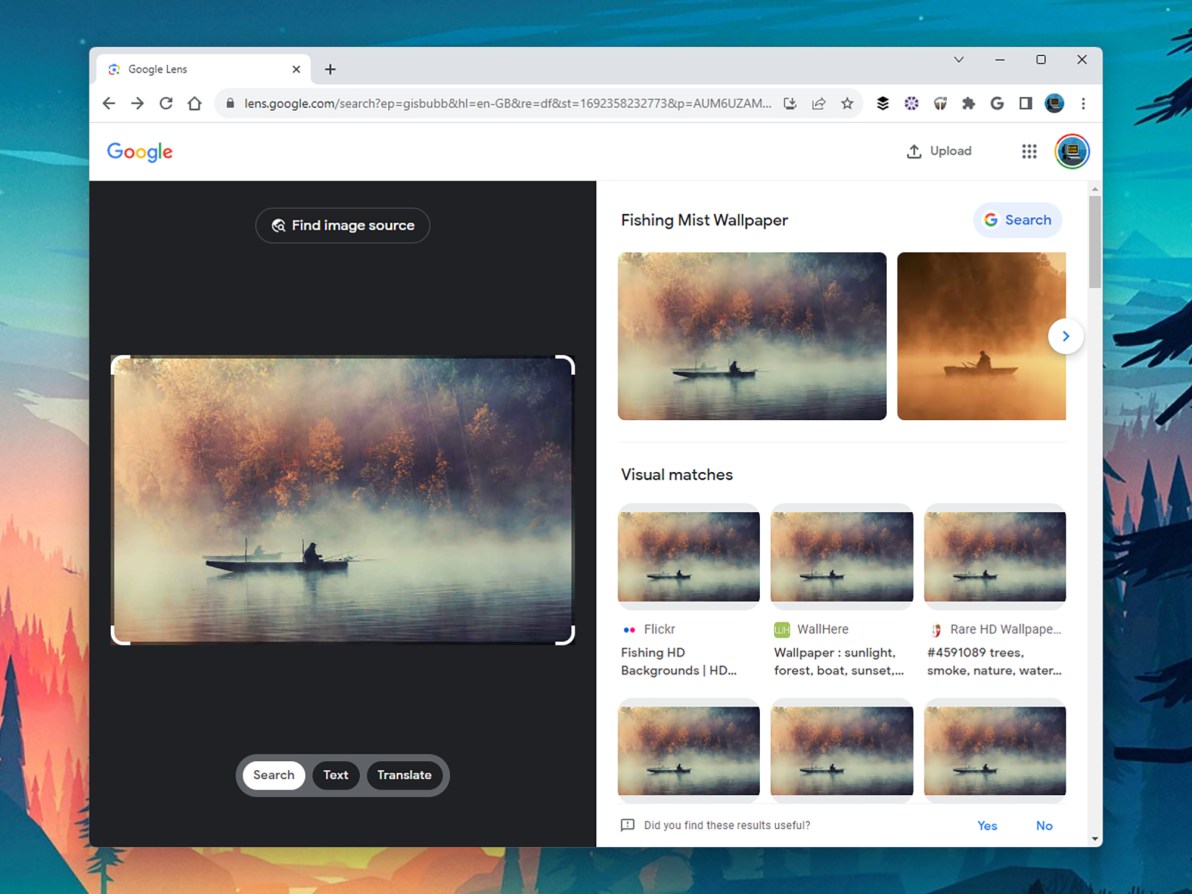
Task: View site information via the lock icon
Action: [x=228, y=103]
